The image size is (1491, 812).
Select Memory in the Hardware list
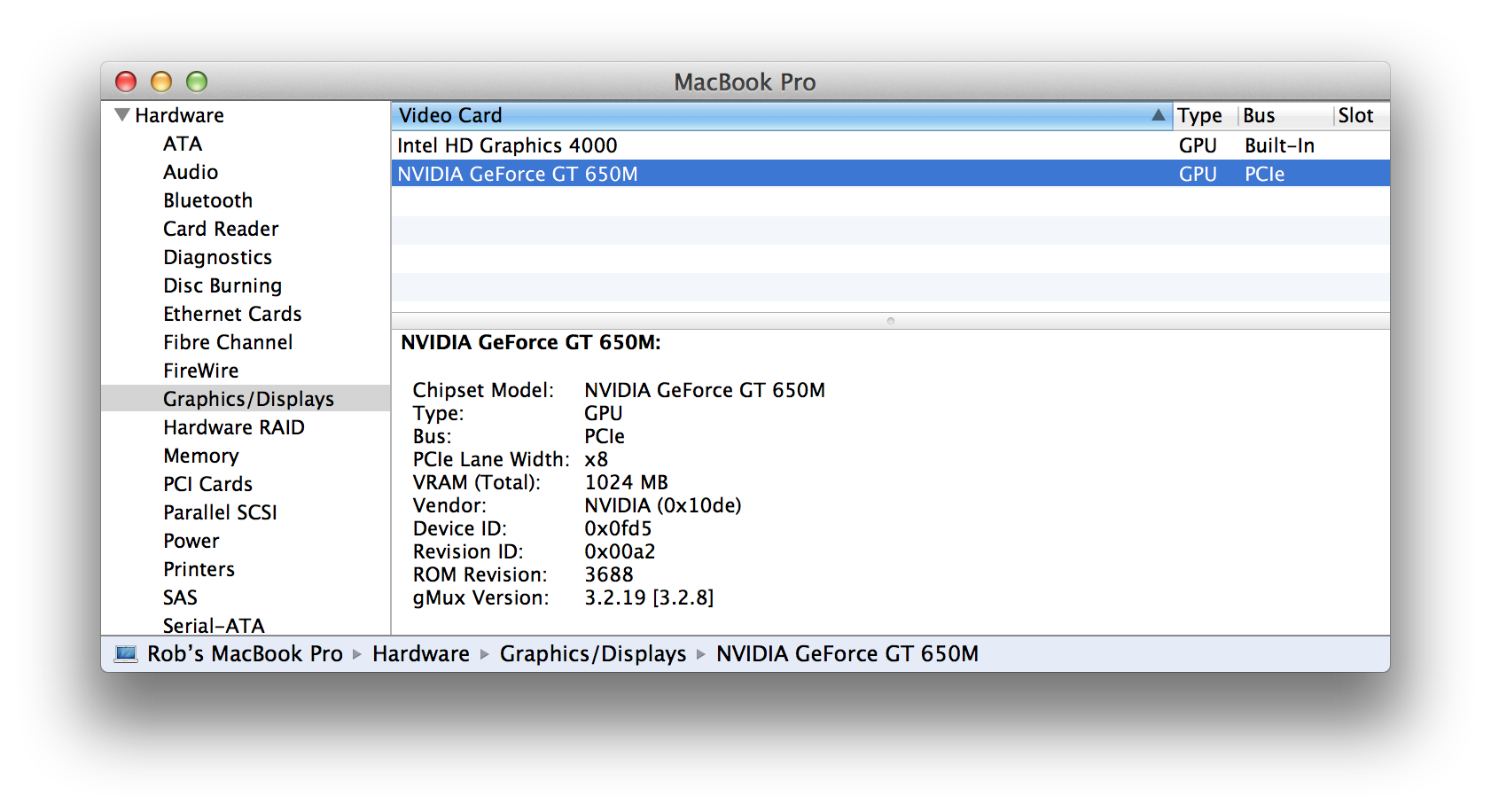[x=201, y=456]
